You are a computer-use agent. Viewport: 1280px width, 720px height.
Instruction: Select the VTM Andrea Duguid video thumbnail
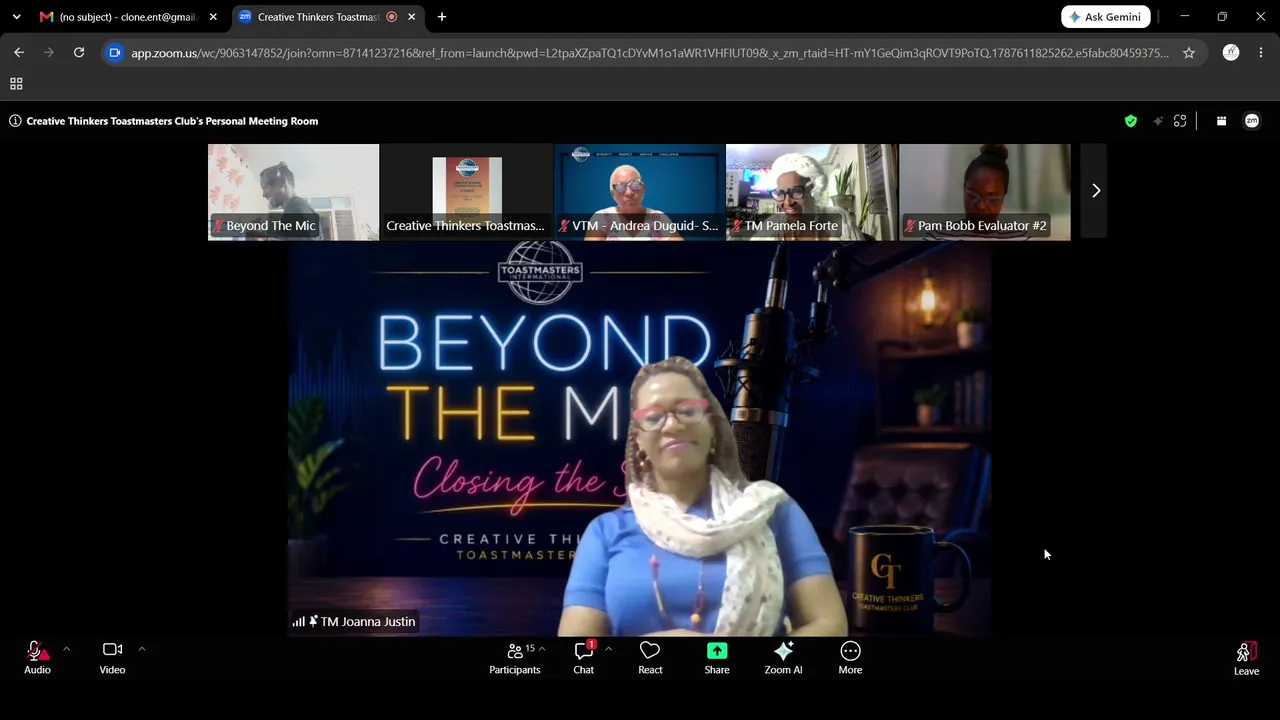[639, 192]
